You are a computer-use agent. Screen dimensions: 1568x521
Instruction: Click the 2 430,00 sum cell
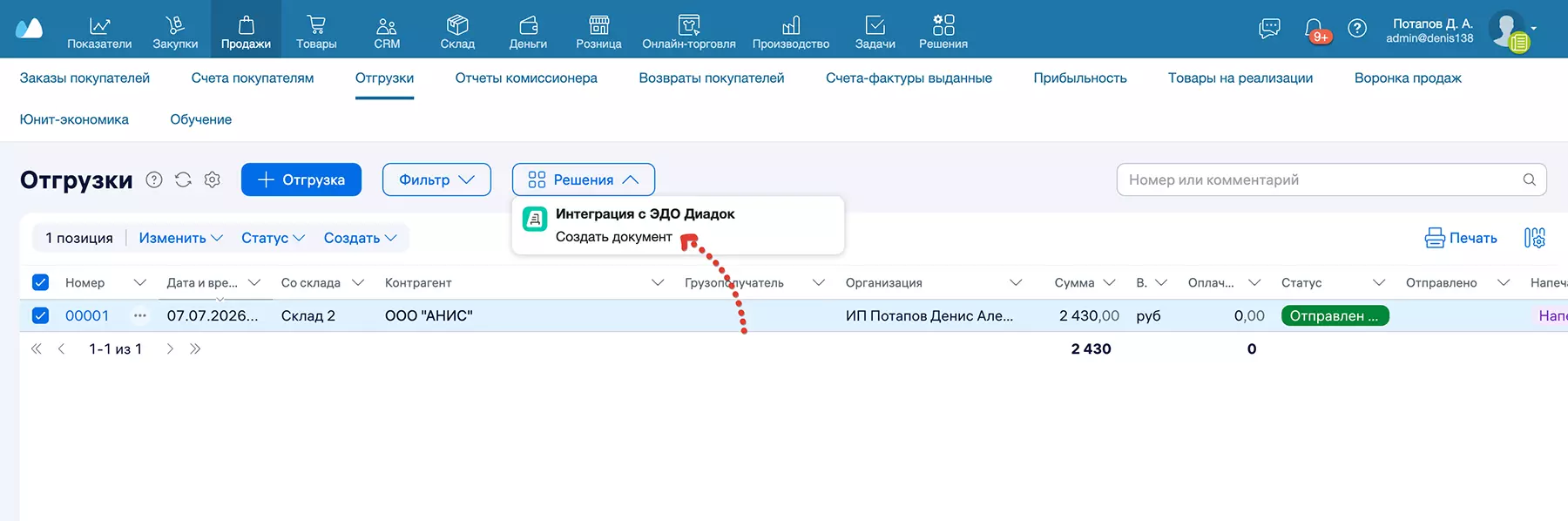point(1089,315)
